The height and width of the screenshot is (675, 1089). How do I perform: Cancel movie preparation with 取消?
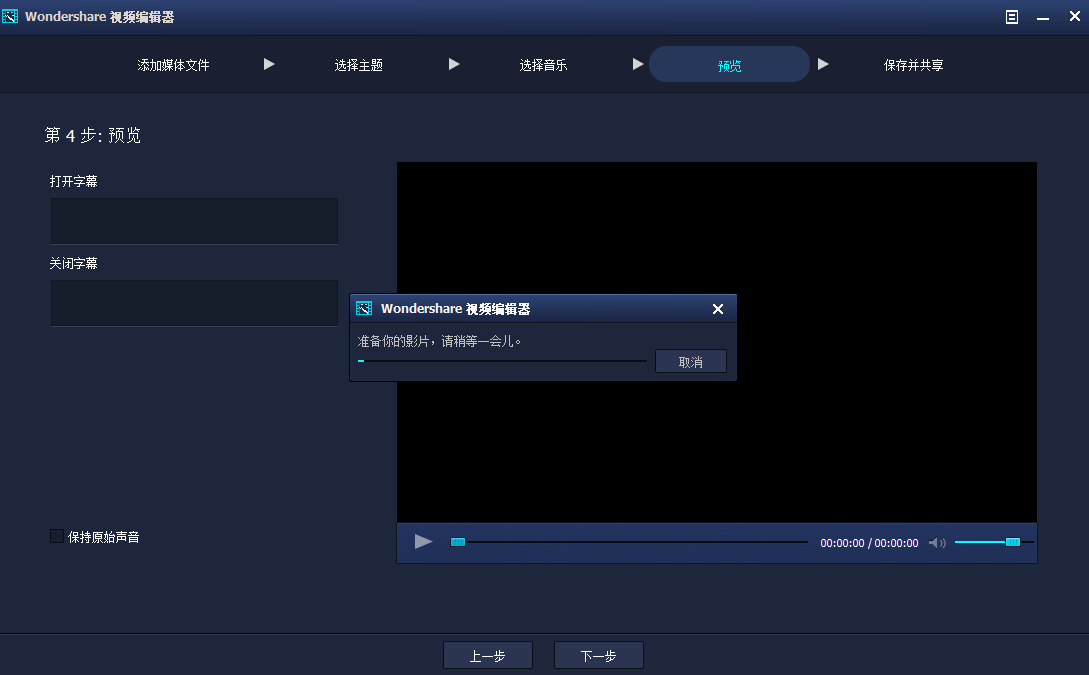(x=691, y=362)
